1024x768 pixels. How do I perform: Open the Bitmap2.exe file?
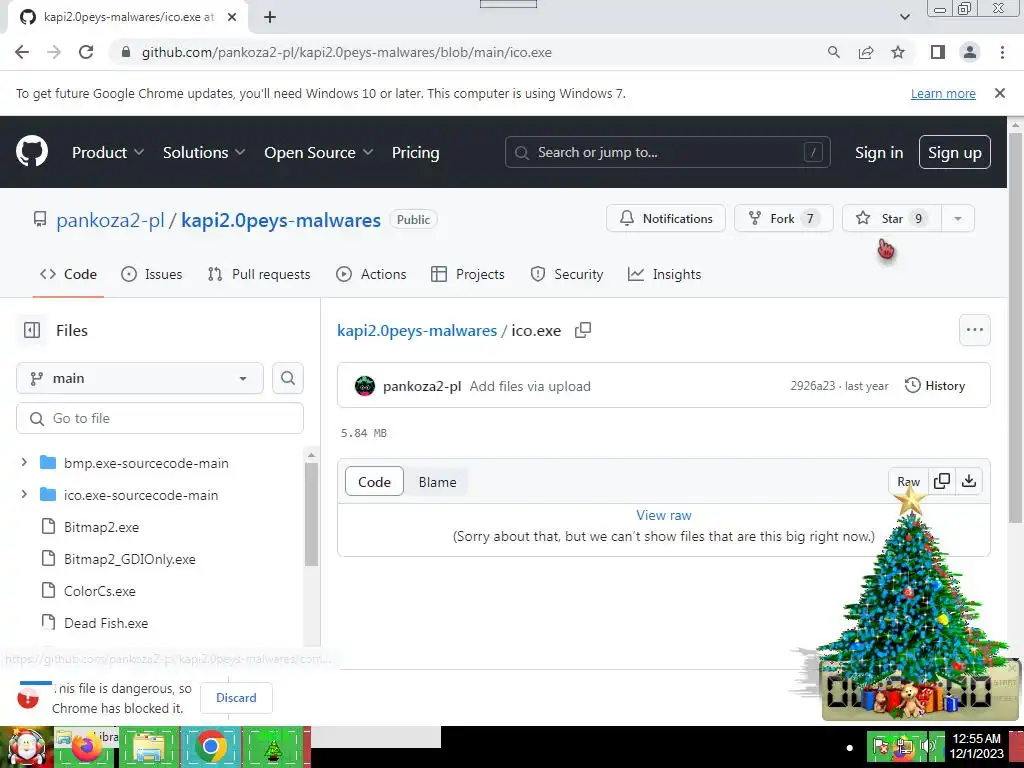click(x=101, y=527)
